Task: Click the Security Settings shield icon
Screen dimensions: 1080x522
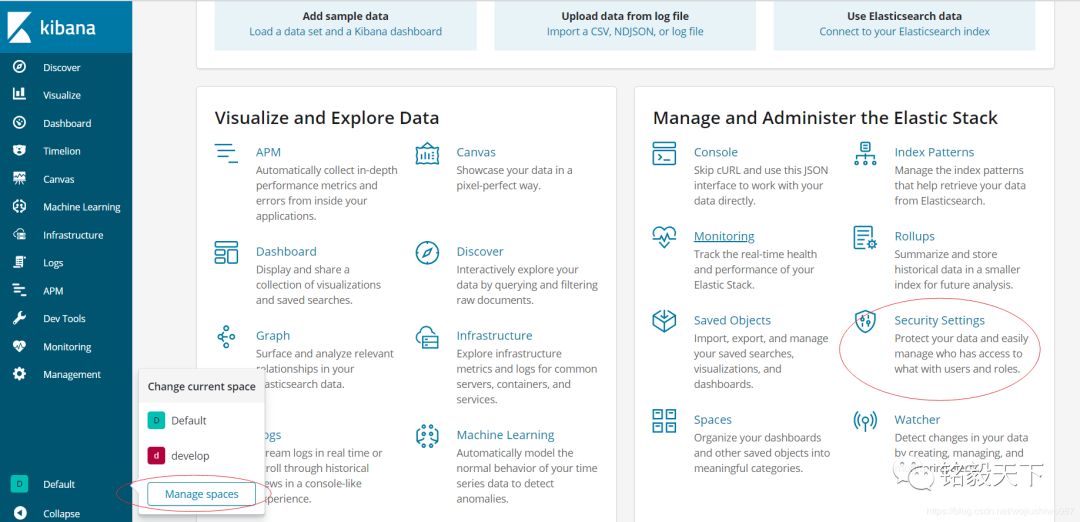Action: pos(865,321)
